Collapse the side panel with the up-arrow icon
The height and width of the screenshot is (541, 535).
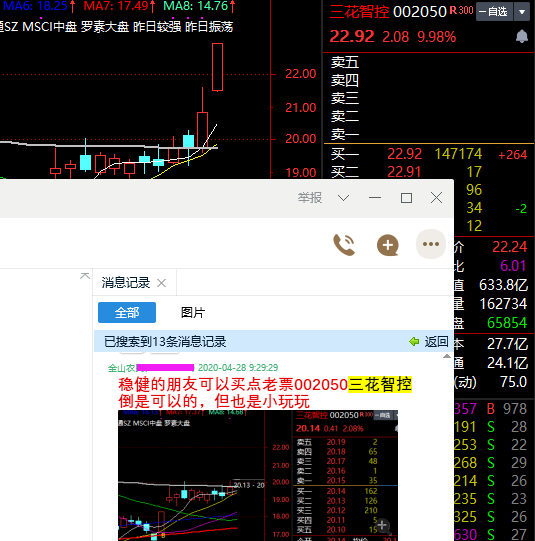click(x=85, y=276)
